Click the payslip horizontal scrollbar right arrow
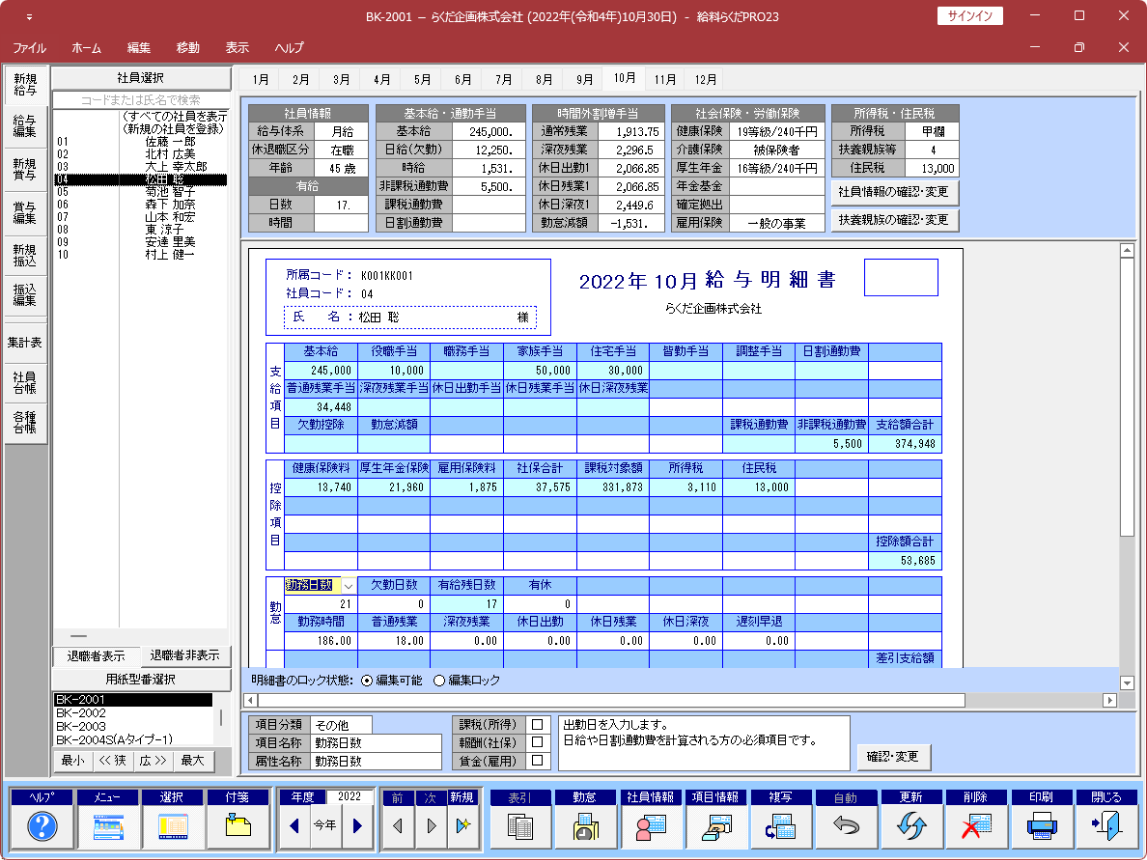The width and height of the screenshot is (1147, 860). (1110, 701)
